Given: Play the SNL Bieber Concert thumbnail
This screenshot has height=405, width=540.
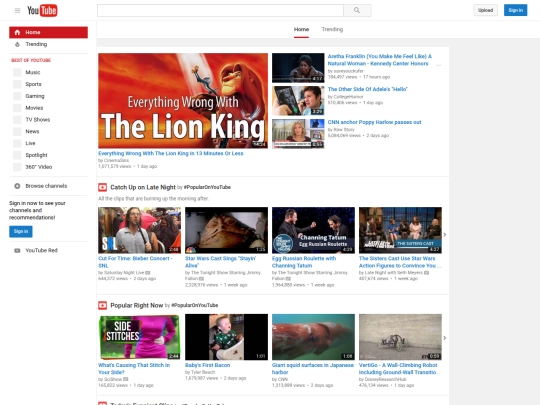Looking at the screenshot, I should [x=139, y=230].
